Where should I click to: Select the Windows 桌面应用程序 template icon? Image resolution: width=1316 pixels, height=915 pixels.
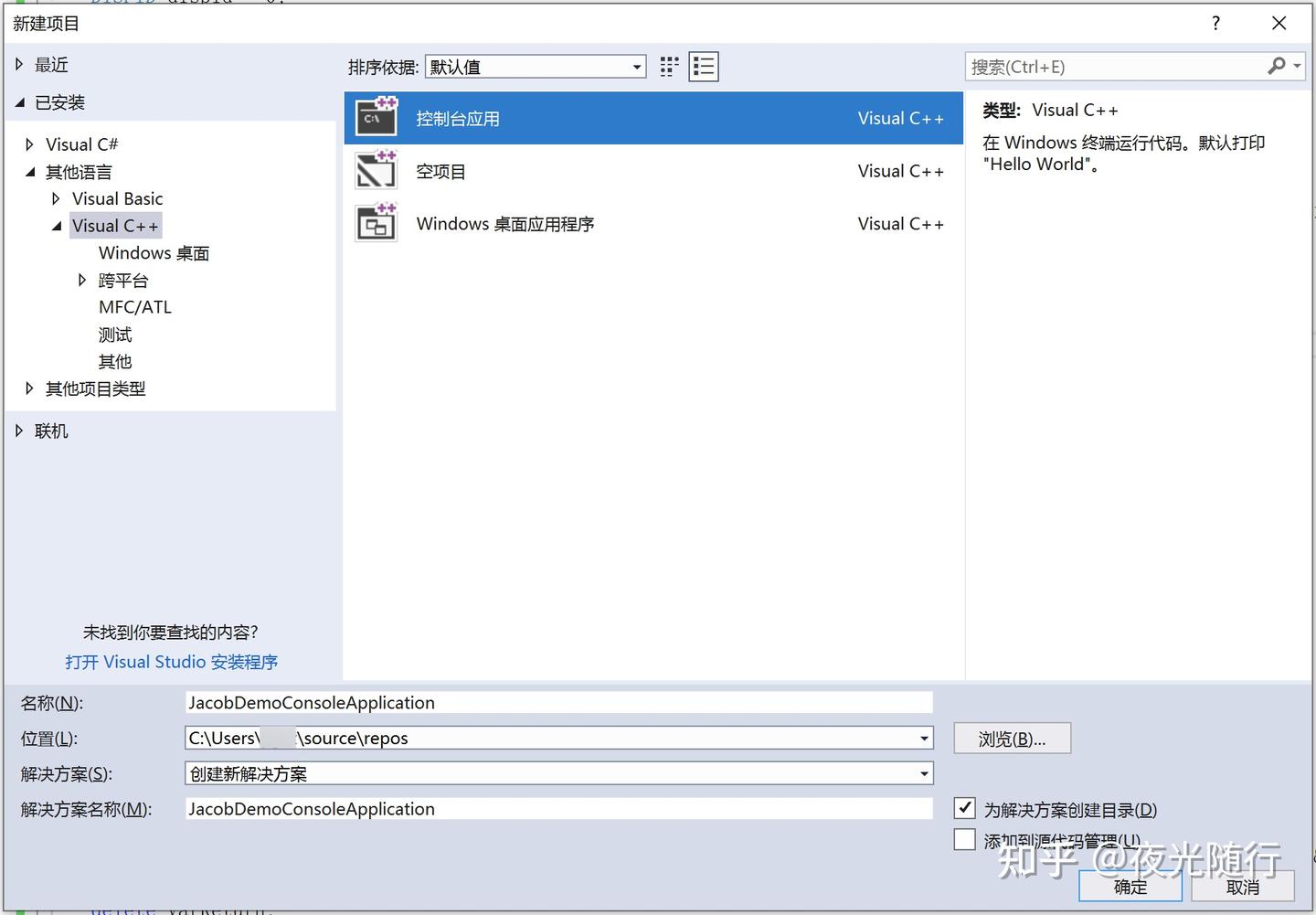(x=376, y=223)
